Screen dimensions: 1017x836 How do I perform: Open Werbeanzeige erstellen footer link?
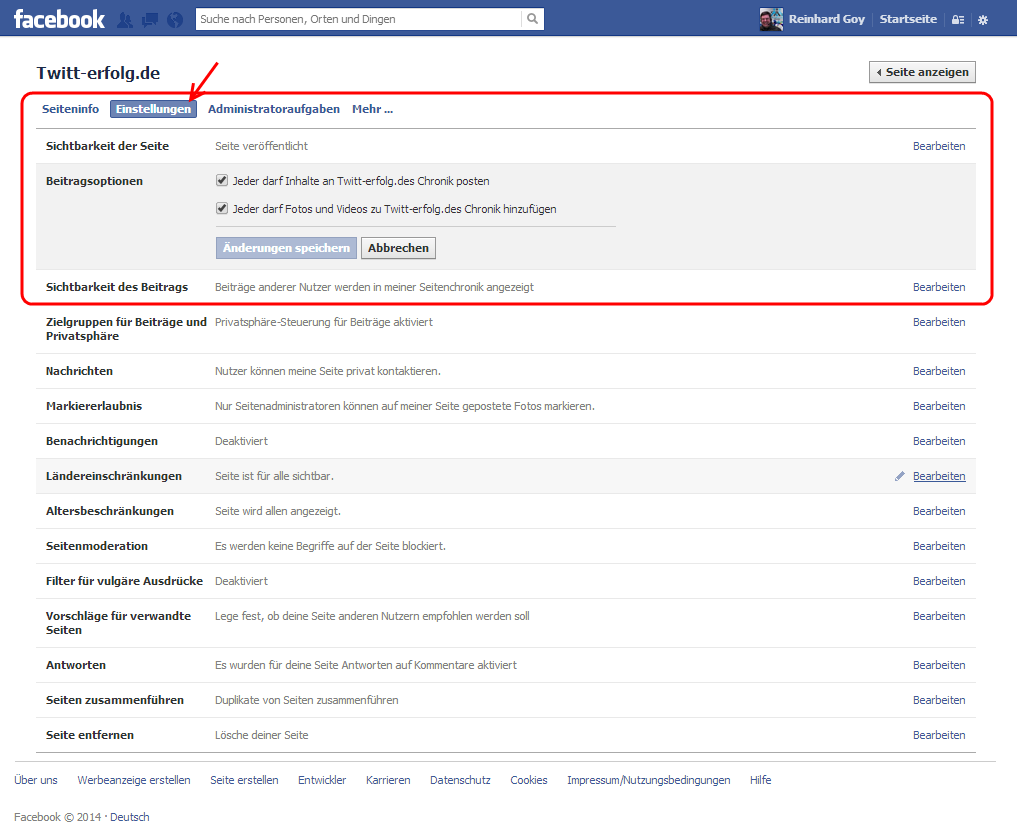coord(134,780)
